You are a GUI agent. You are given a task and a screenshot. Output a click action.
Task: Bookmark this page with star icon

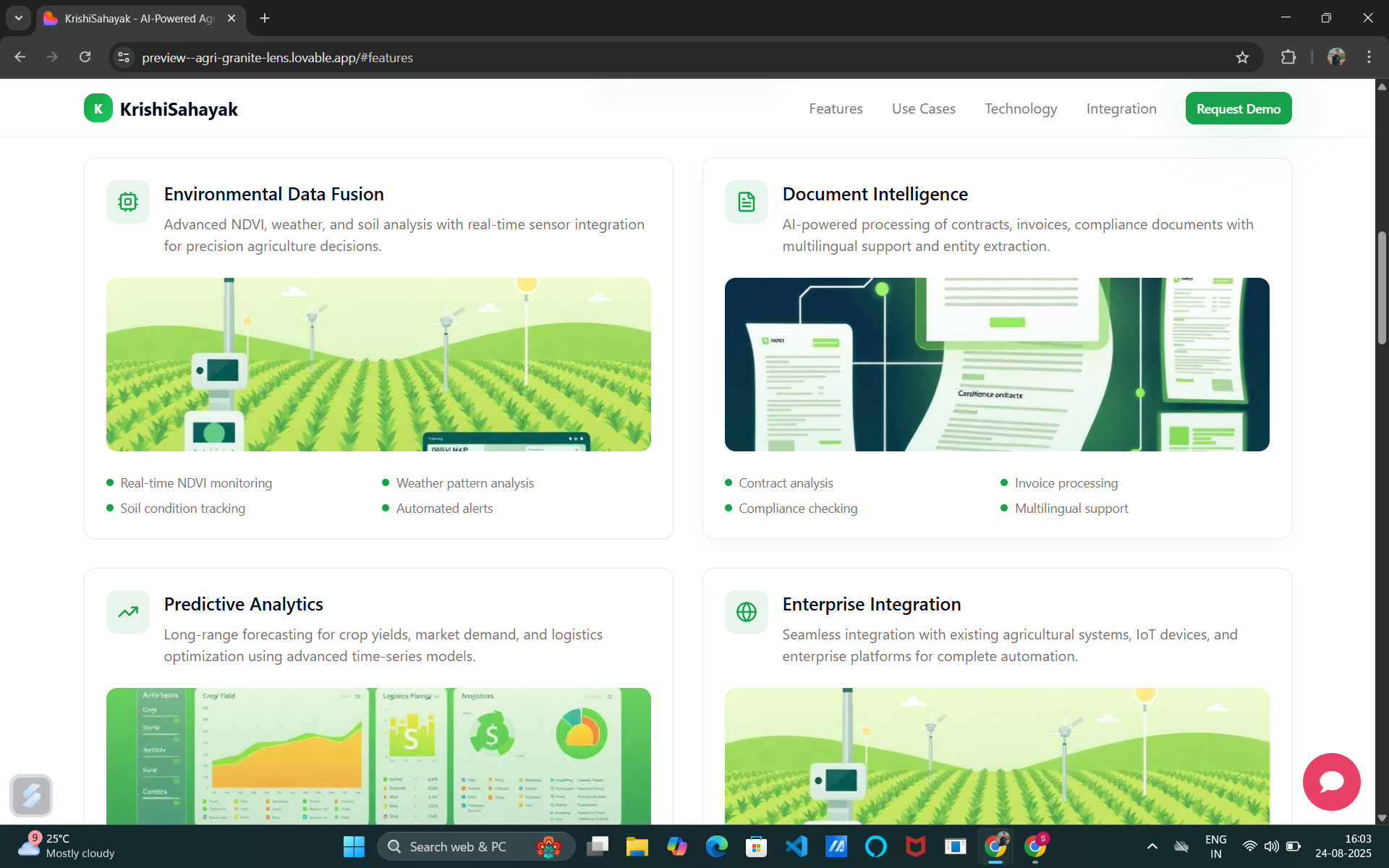[x=1242, y=57]
